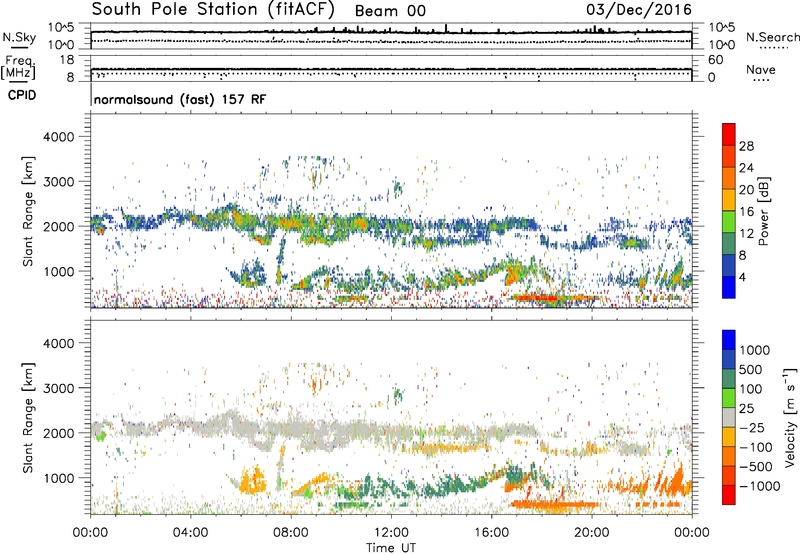Click the 'N.Sky' legend label
This screenshot has width=800, height=554.
click(x=19, y=37)
